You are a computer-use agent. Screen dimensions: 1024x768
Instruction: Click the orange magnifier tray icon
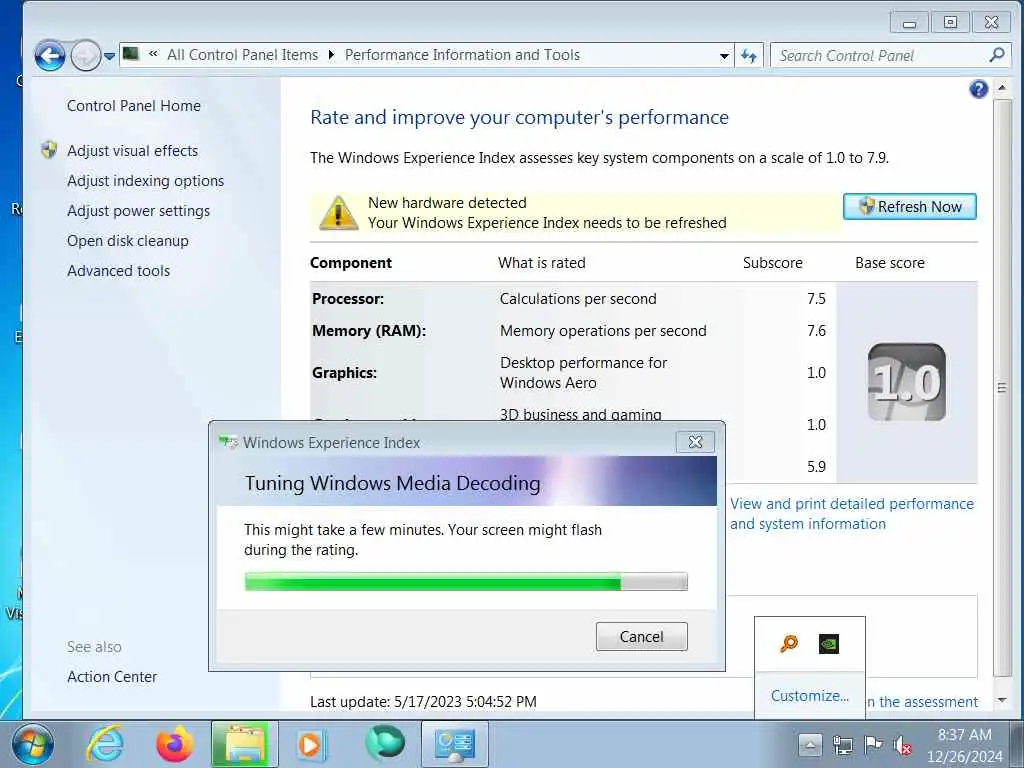coord(789,644)
